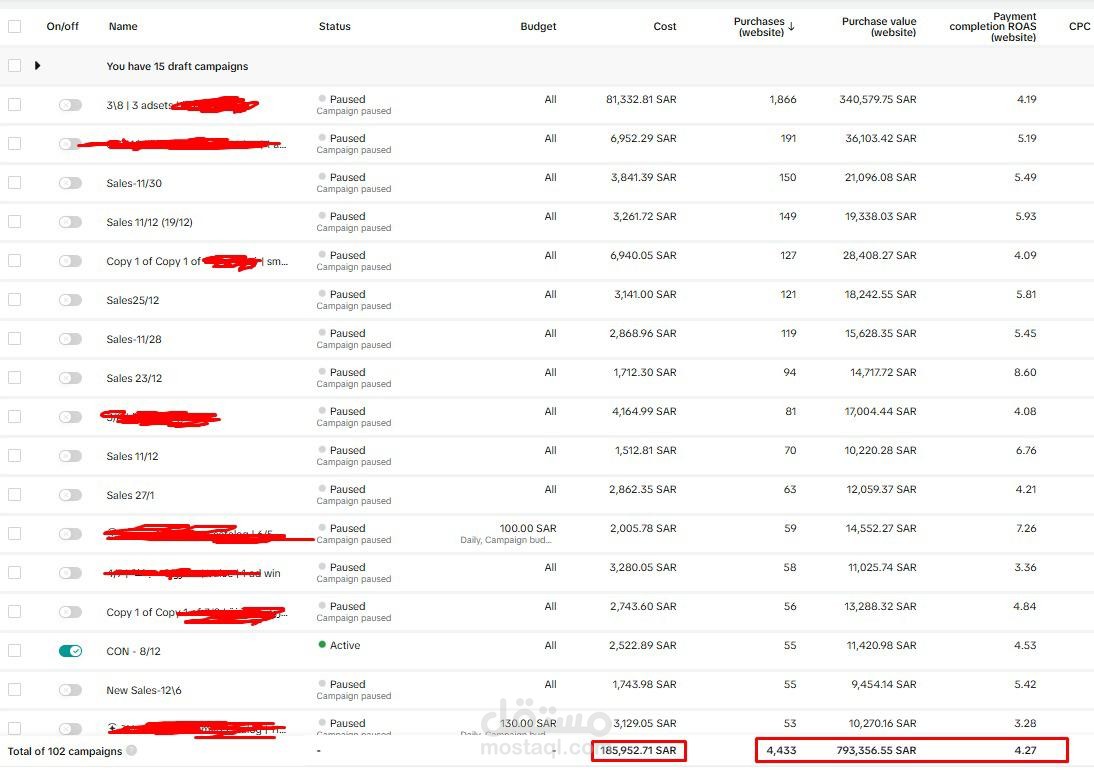Open the info icon beside Total of 102 campaigns
The width and height of the screenshot is (1094, 775).
click(131, 751)
